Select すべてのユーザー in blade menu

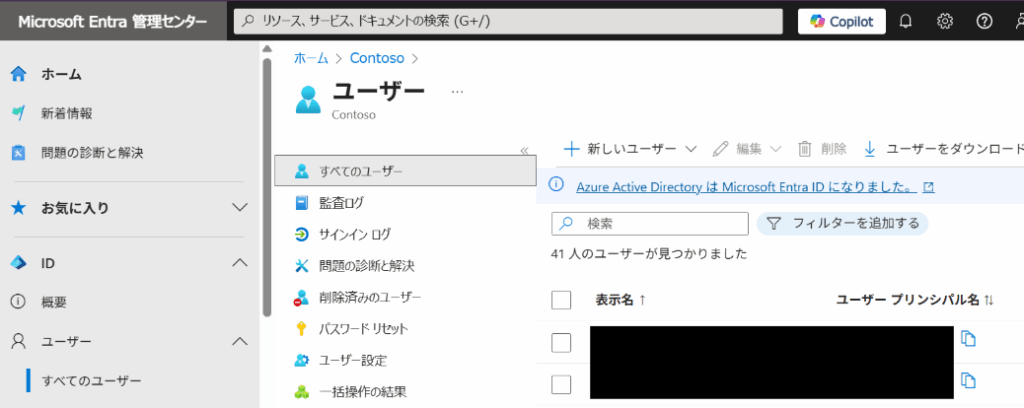pyautogui.click(x=405, y=171)
